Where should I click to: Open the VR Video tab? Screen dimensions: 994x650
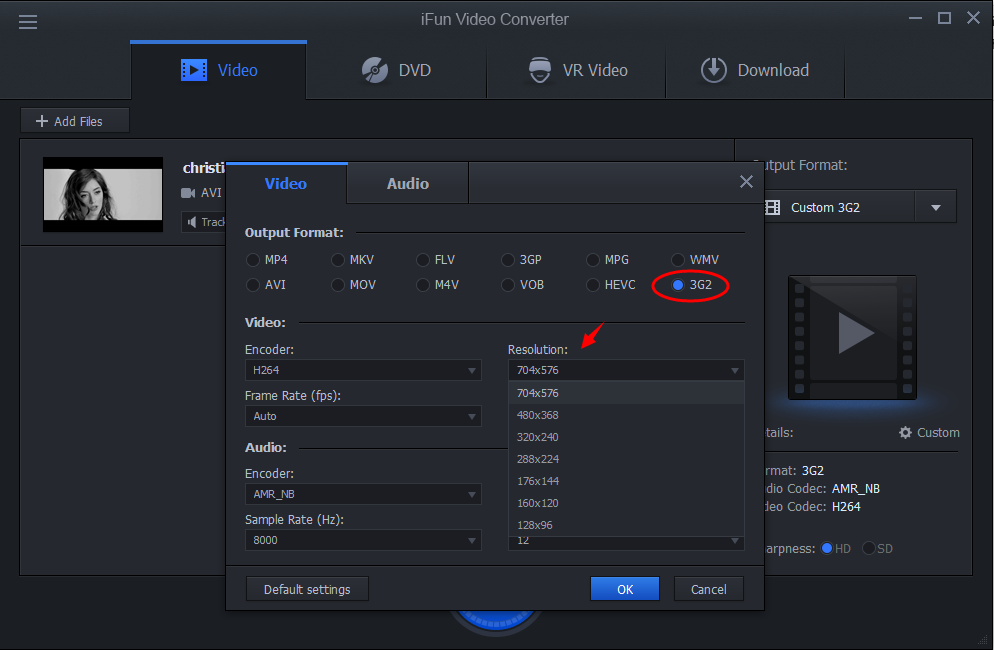click(x=576, y=70)
